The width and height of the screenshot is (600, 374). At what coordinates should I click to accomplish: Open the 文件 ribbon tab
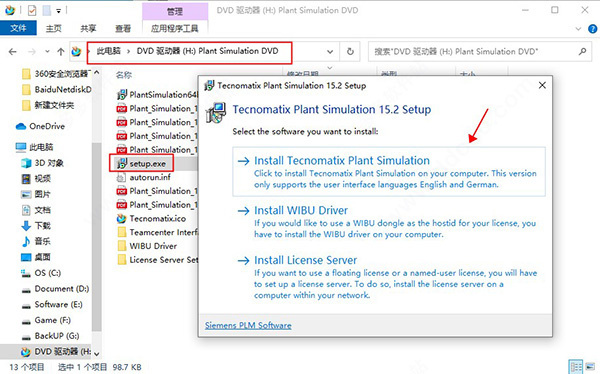coord(18,28)
